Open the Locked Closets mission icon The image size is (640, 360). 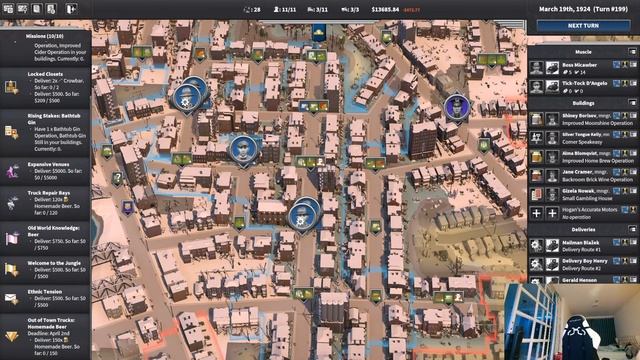11,87
